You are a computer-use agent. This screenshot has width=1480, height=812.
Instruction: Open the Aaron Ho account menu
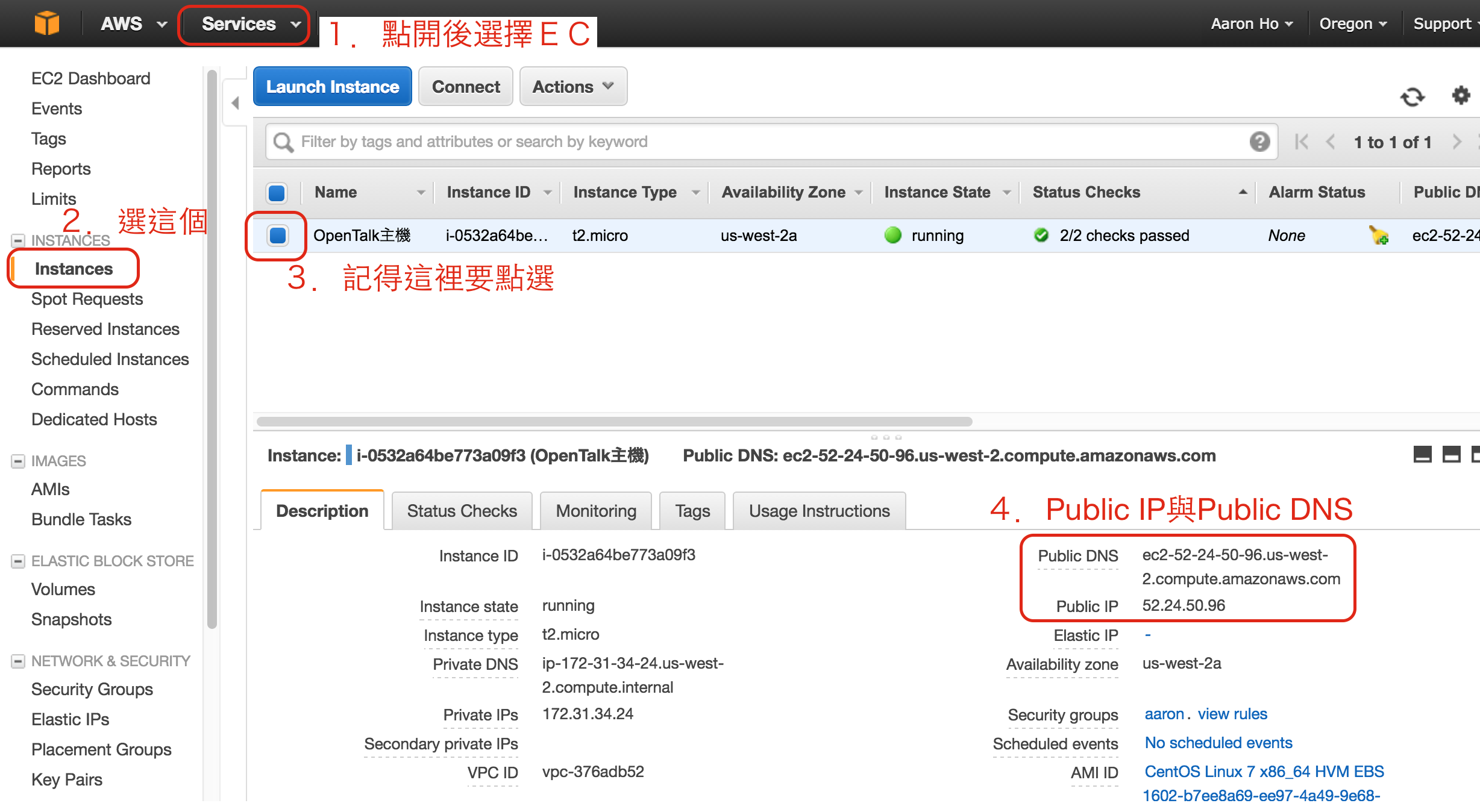(1252, 23)
